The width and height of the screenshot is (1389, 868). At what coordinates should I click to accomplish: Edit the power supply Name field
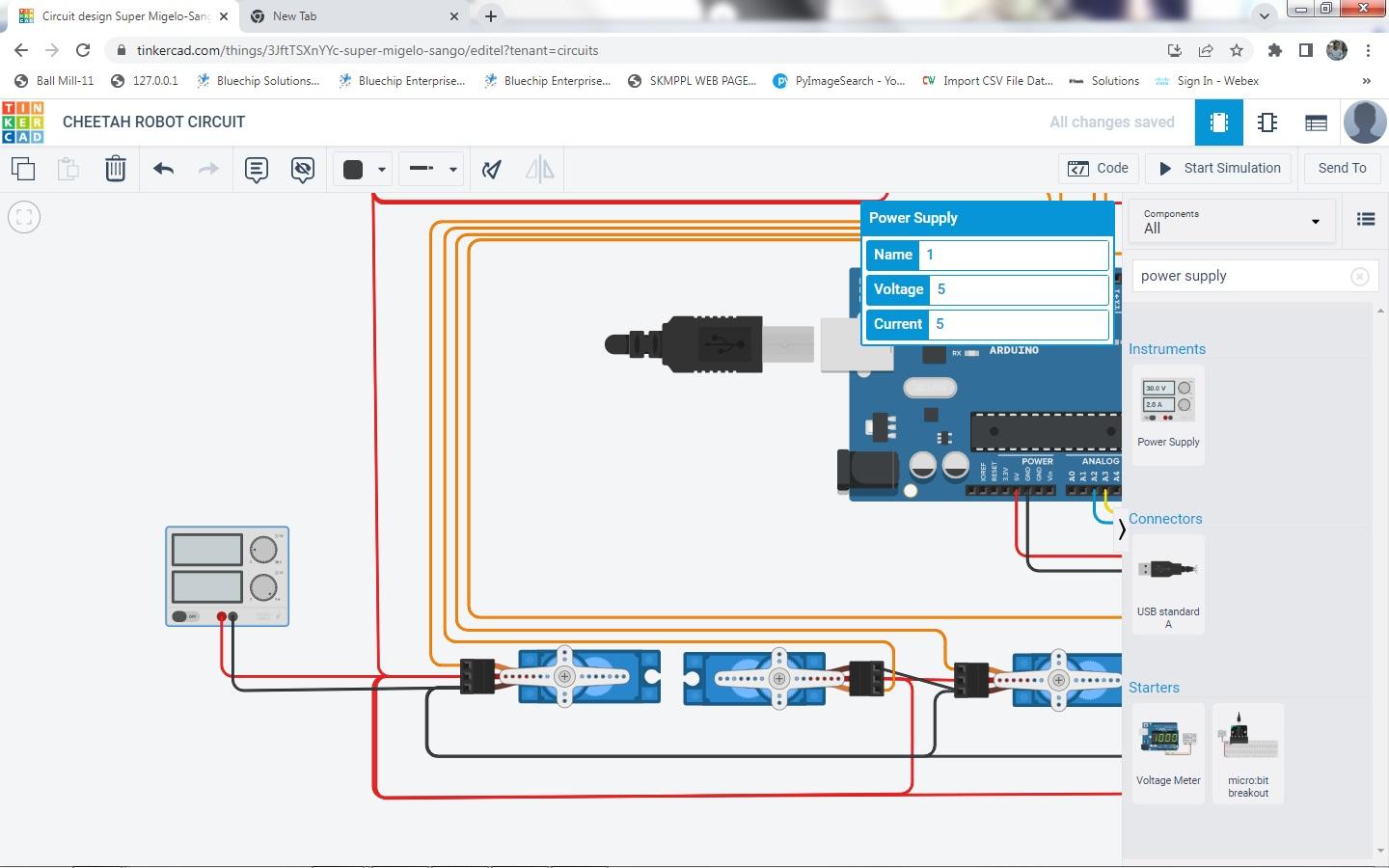pos(1013,255)
